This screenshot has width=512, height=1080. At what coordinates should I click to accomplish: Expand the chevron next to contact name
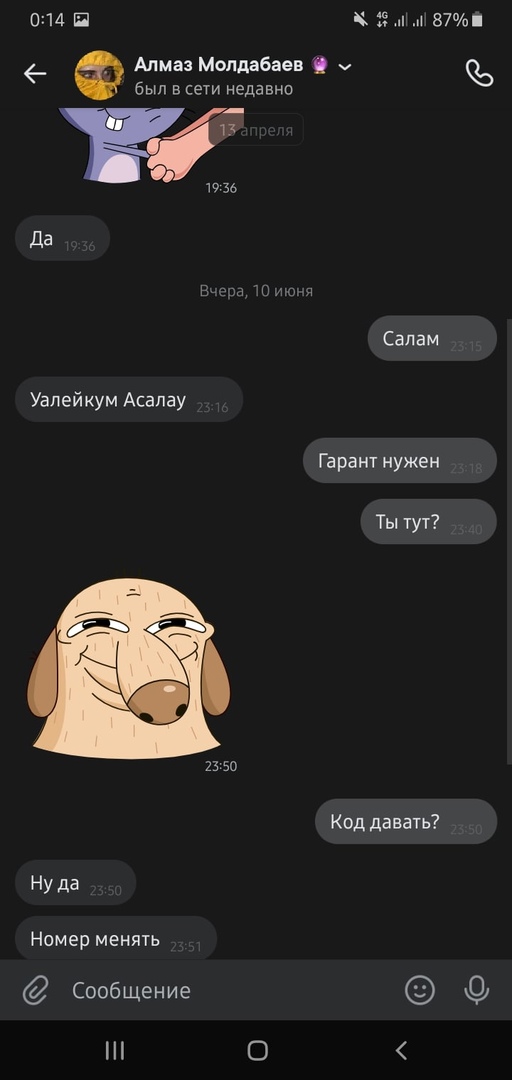coord(345,66)
